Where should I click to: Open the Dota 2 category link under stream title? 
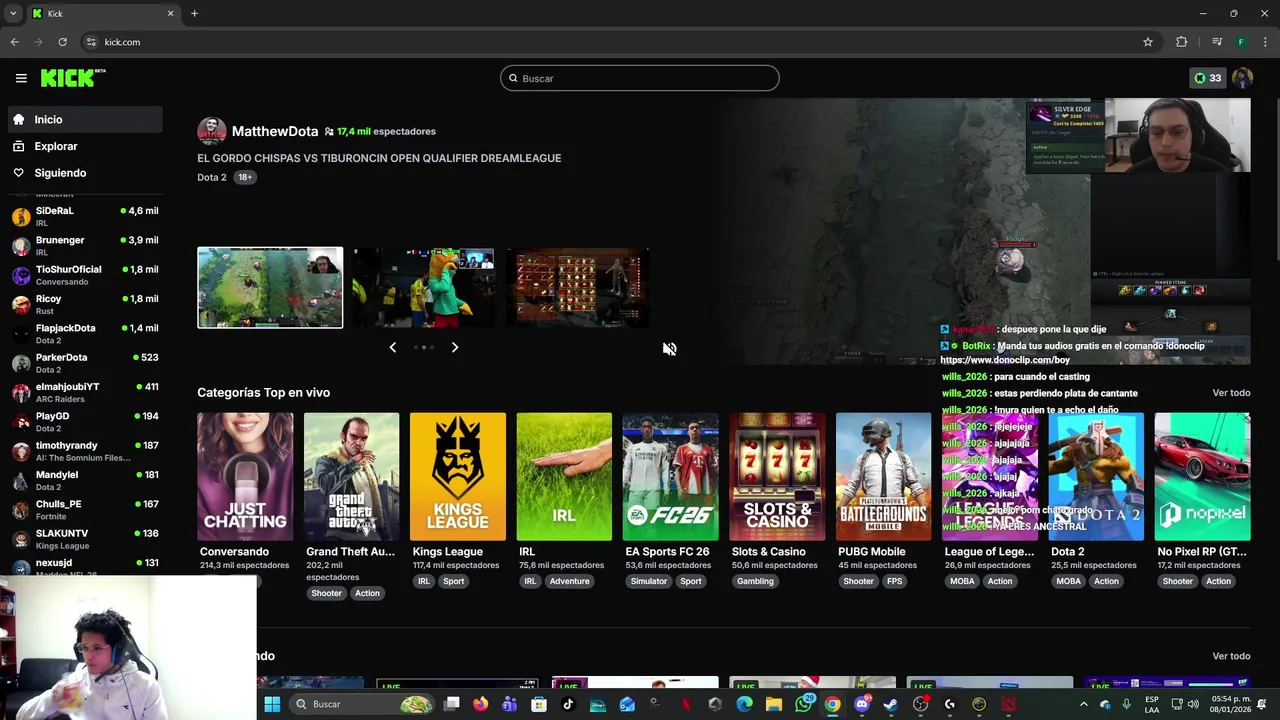212,177
